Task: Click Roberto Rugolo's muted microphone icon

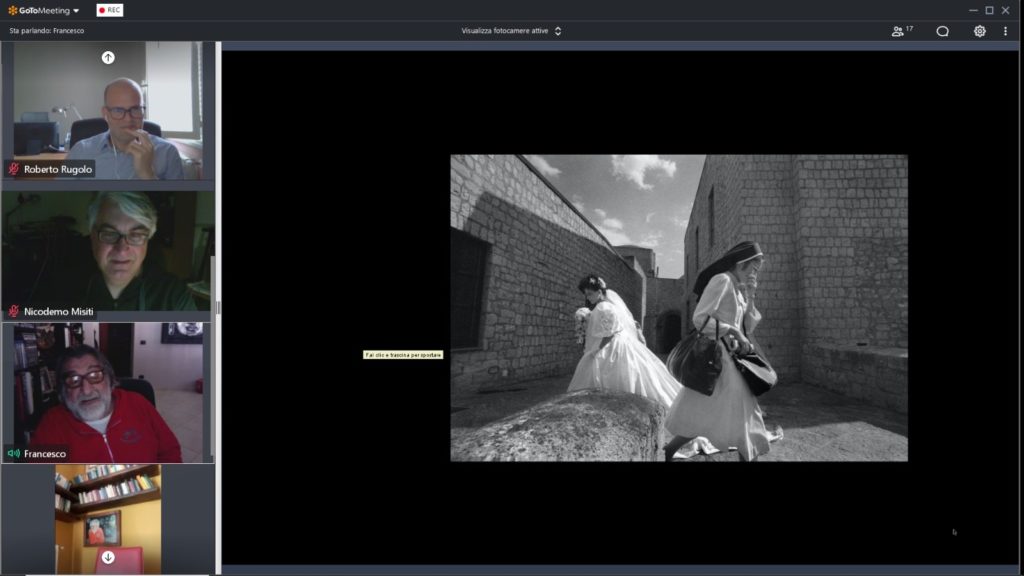Action: pos(14,169)
